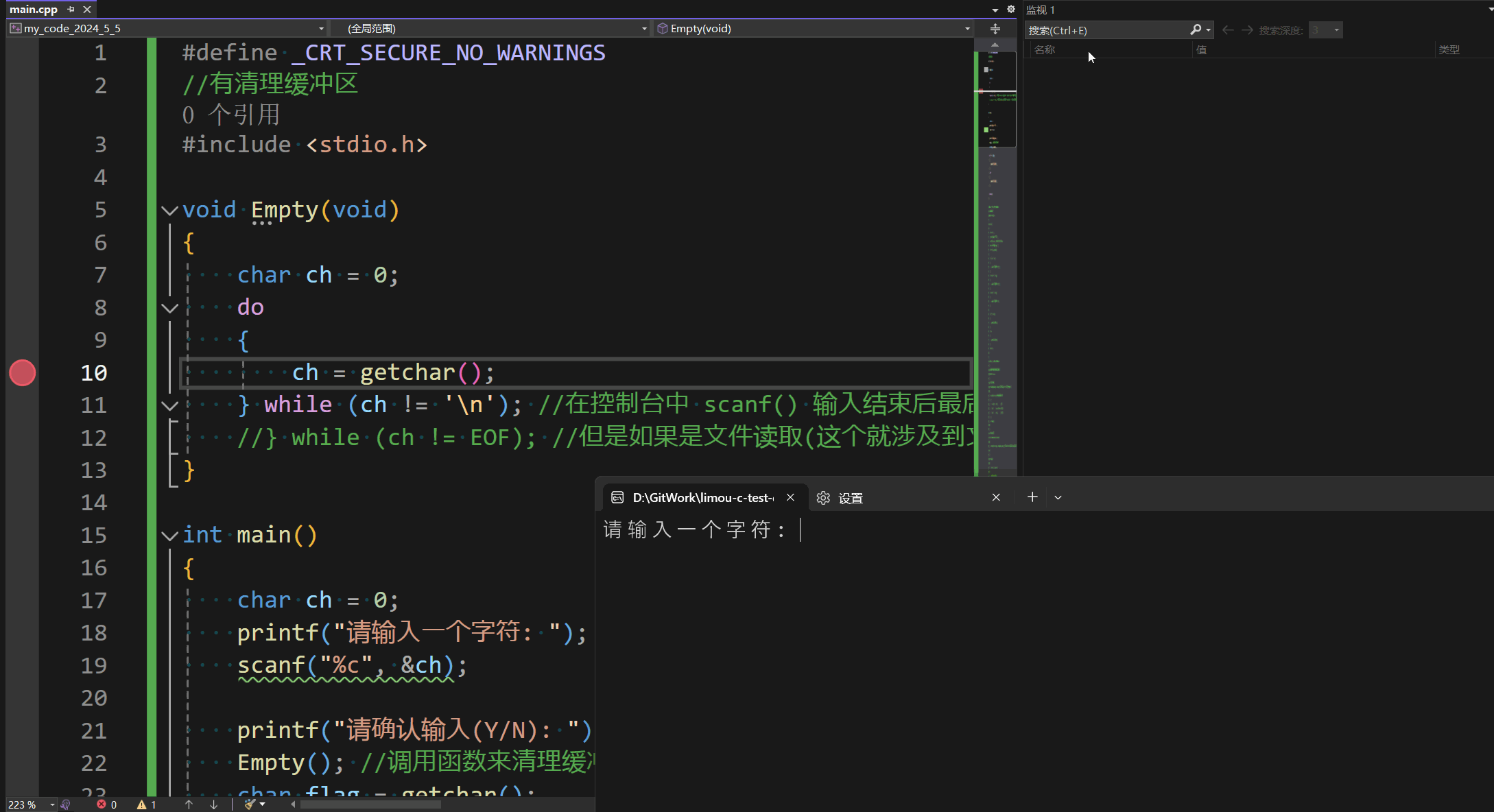Screen dimensions: 1494x812
Task: Pin the main.cpp tab
Action: tap(71, 10)
